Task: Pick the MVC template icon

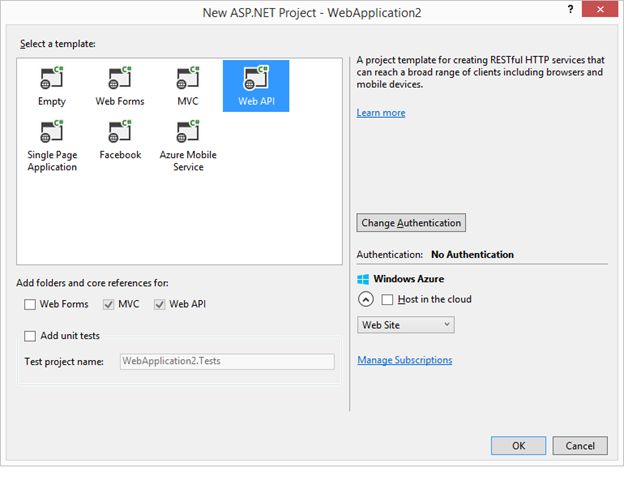Action: tap(188, 78)
